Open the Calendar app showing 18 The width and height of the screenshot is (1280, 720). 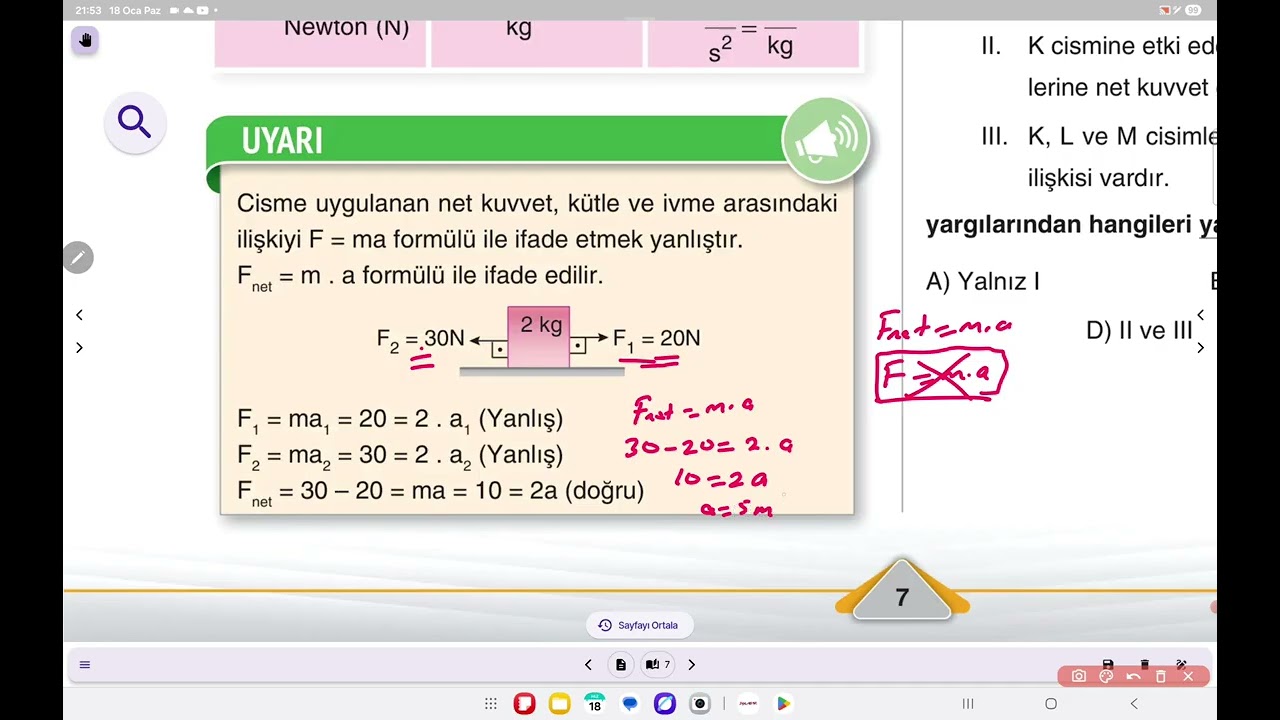[594, 704]
